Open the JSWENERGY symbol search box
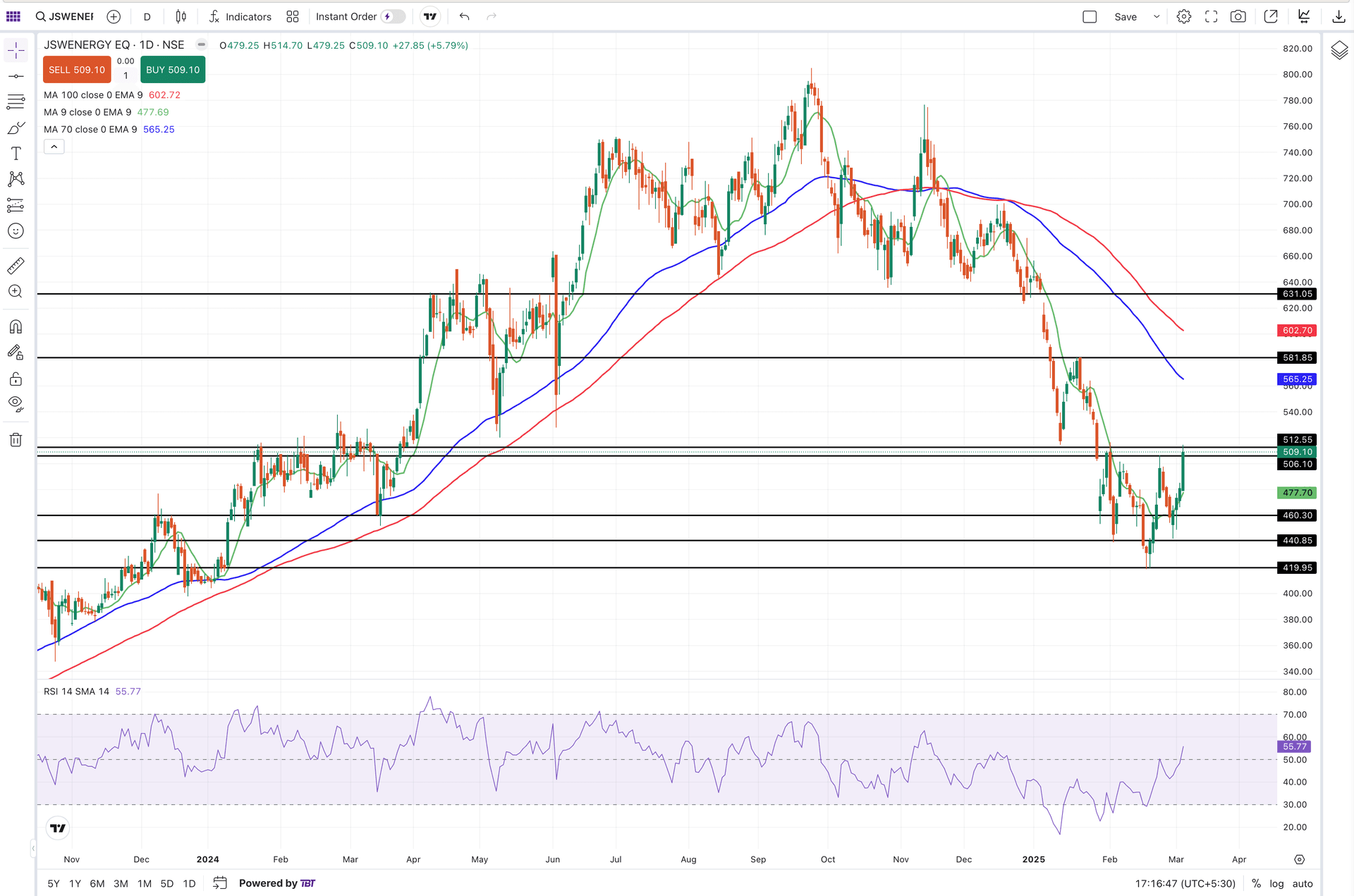Image resolution: width=1354 pixels, height=896 pixels. coord(65,16)
